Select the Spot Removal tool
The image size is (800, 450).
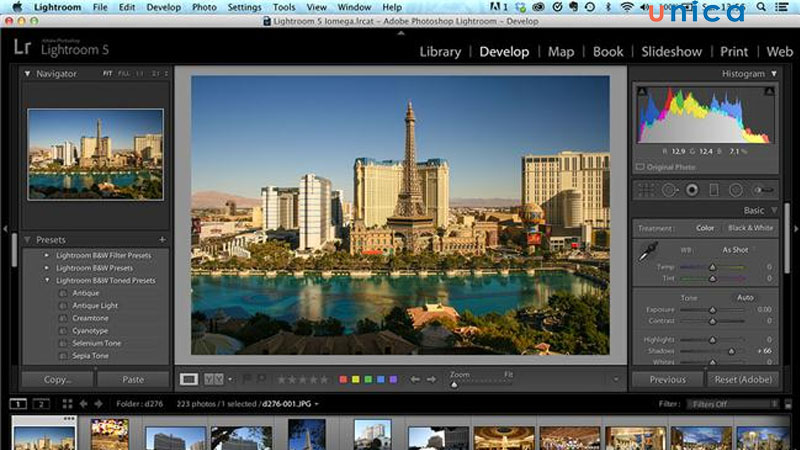[669, 190]
